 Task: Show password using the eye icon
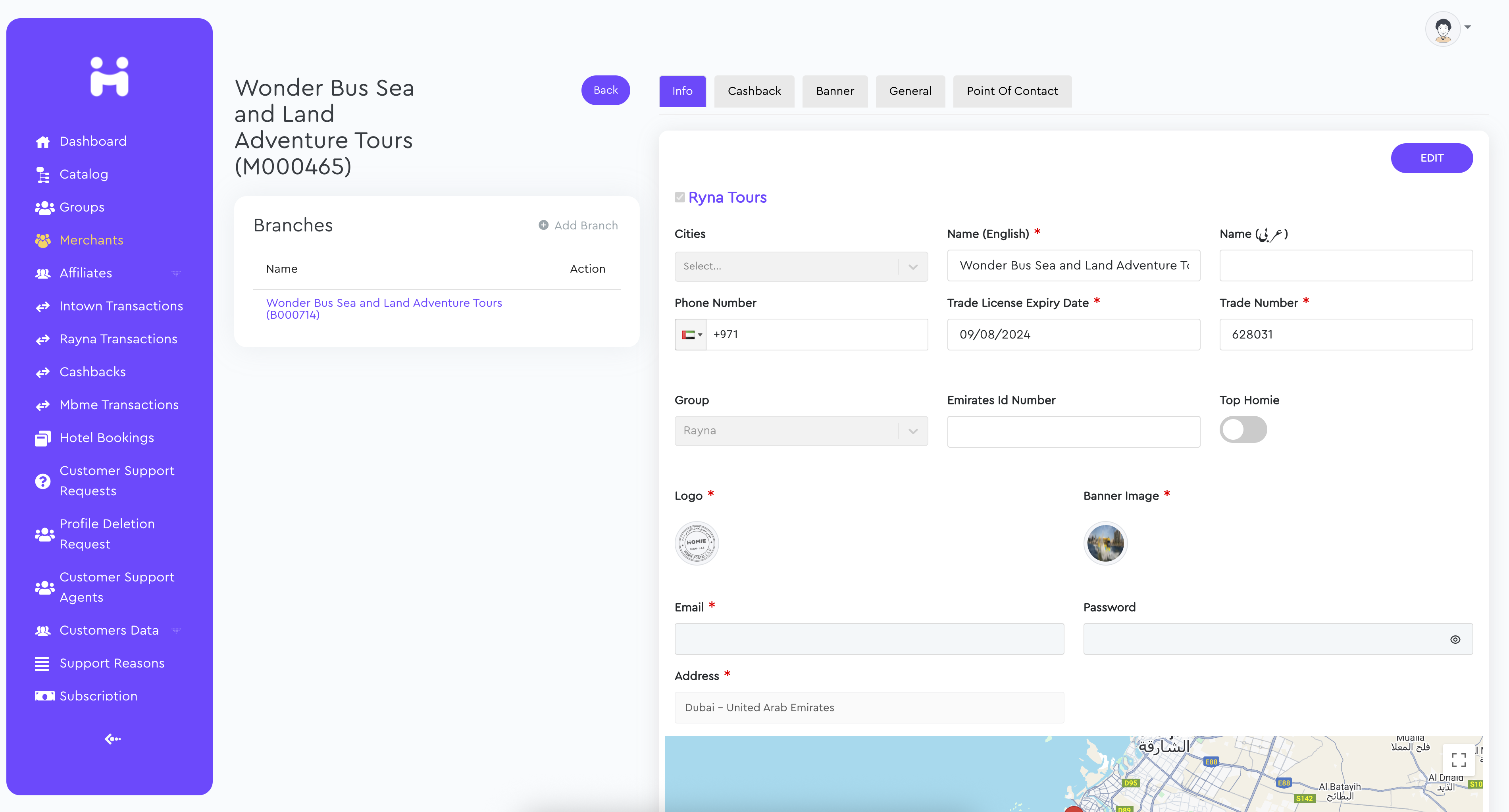[x=1455, y=639]
